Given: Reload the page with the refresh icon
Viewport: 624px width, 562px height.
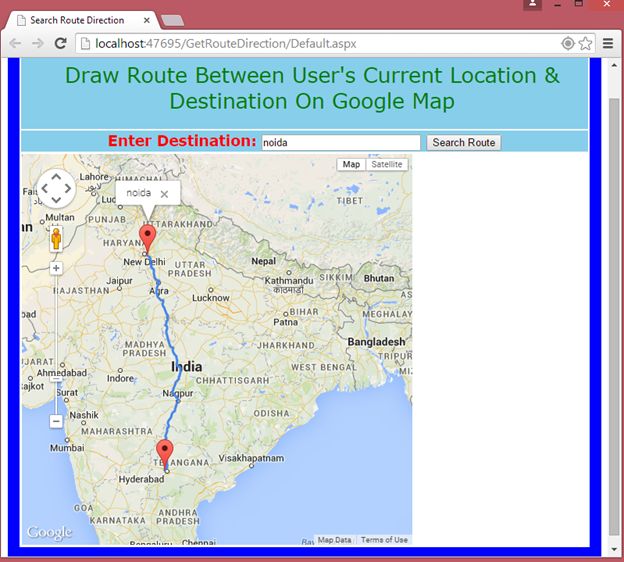Looking at the screenshot, I should point(60,43).
